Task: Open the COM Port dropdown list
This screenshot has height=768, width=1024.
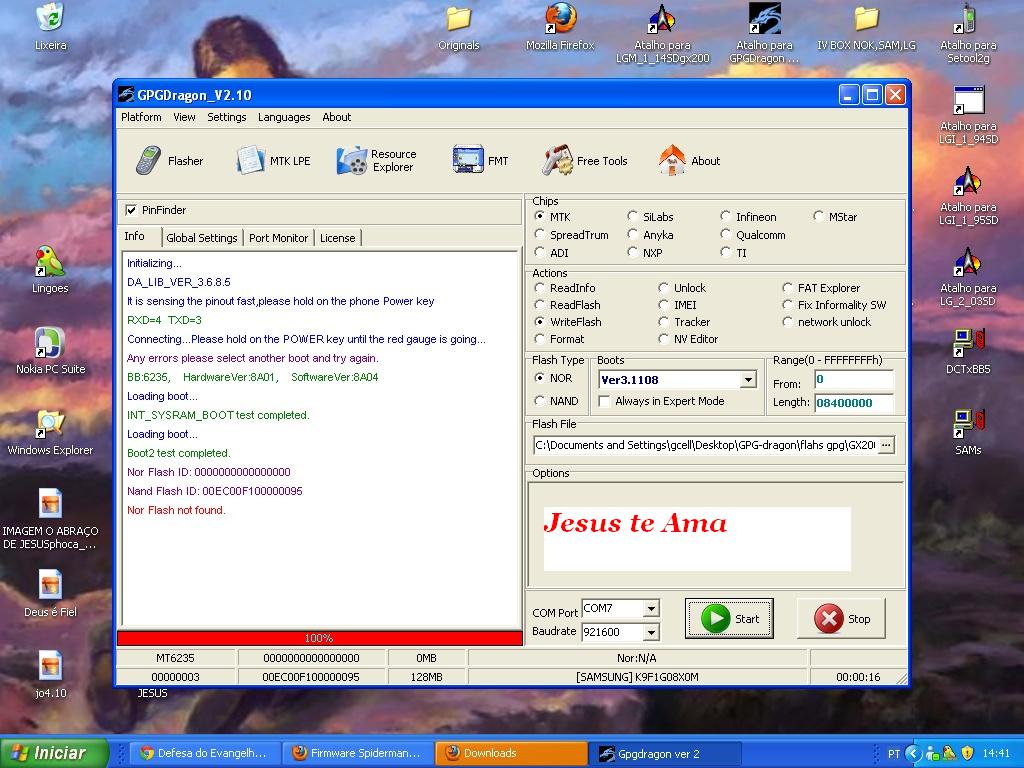Action: [x=651, y=609]
